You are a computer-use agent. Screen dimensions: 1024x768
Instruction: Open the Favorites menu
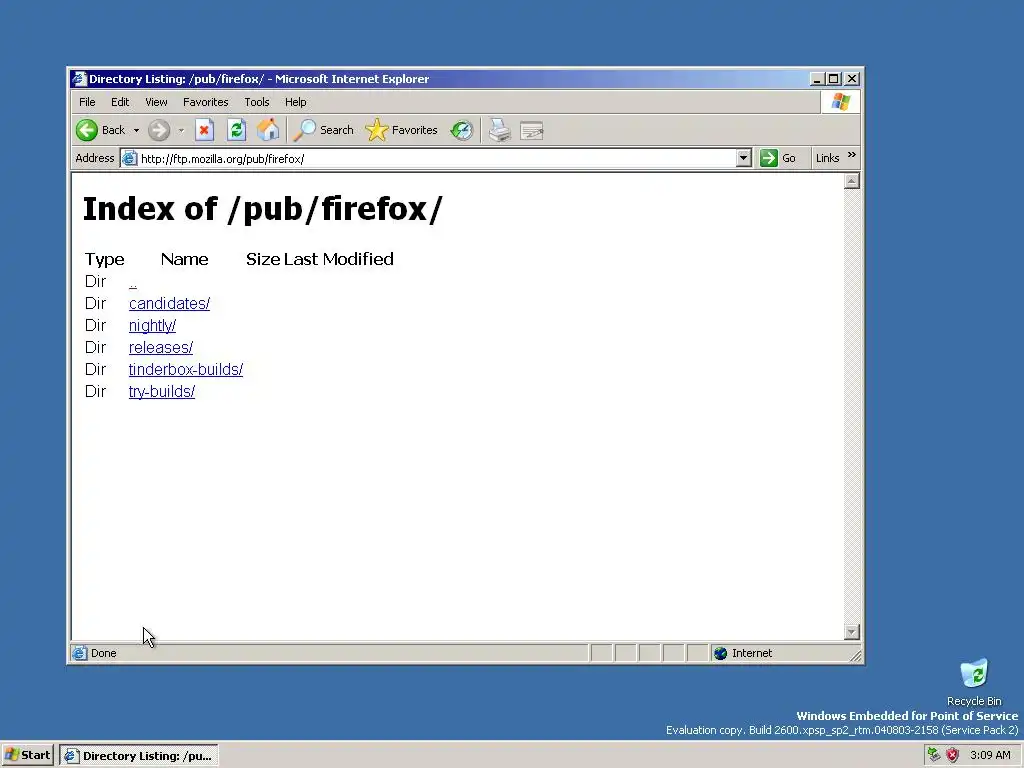coord(206,102)
